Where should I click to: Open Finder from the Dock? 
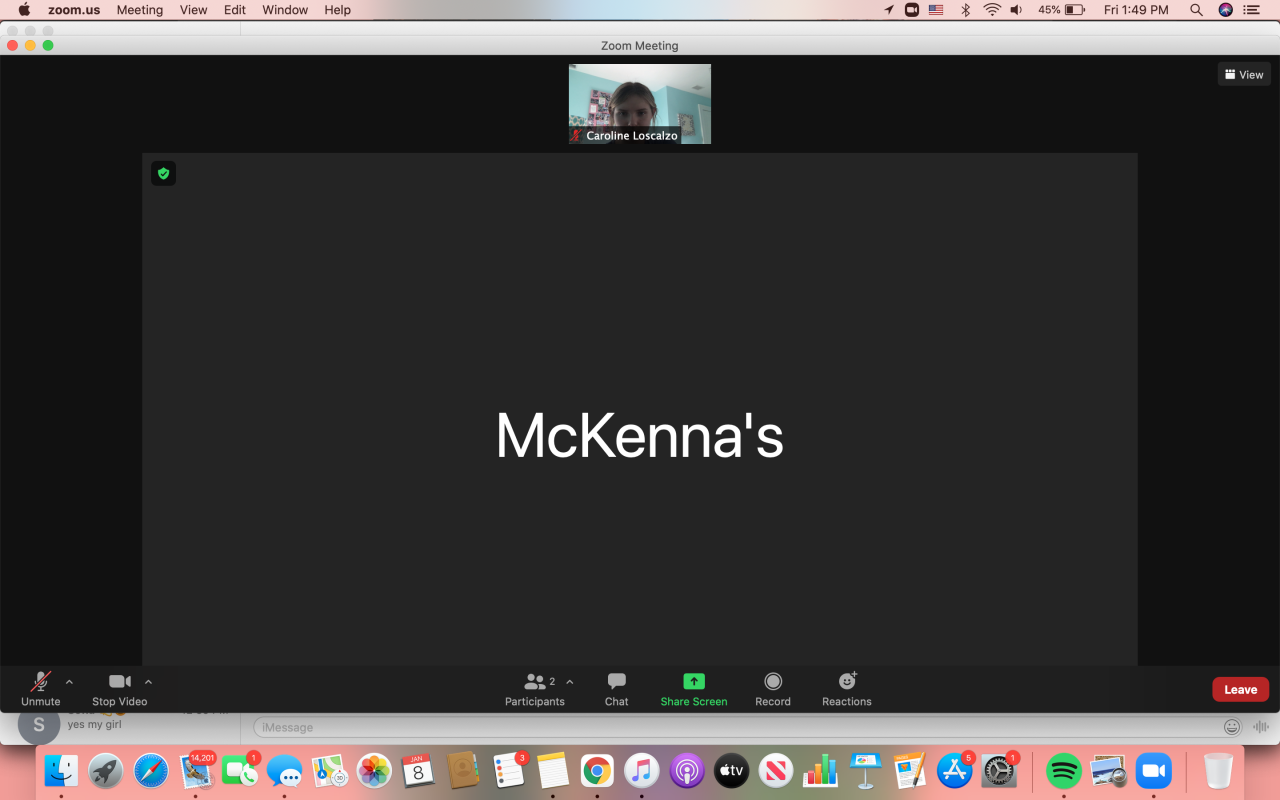pos(62,770)
